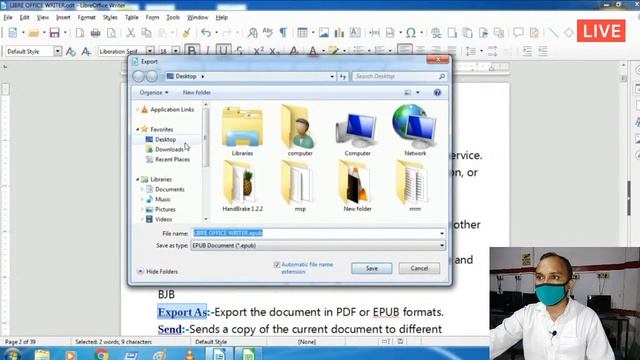Click the Save document toolbar icon
640x360 pixels.
(54, 33)
